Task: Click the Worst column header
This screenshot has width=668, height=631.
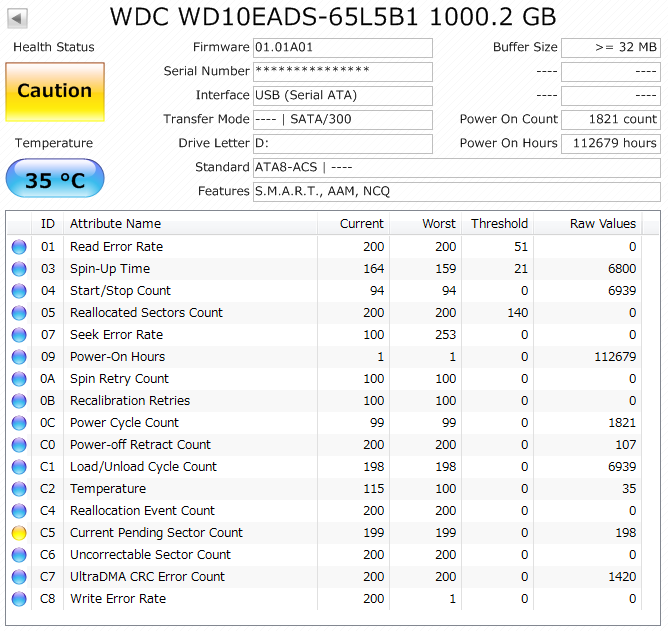Action: pos(426,224)
